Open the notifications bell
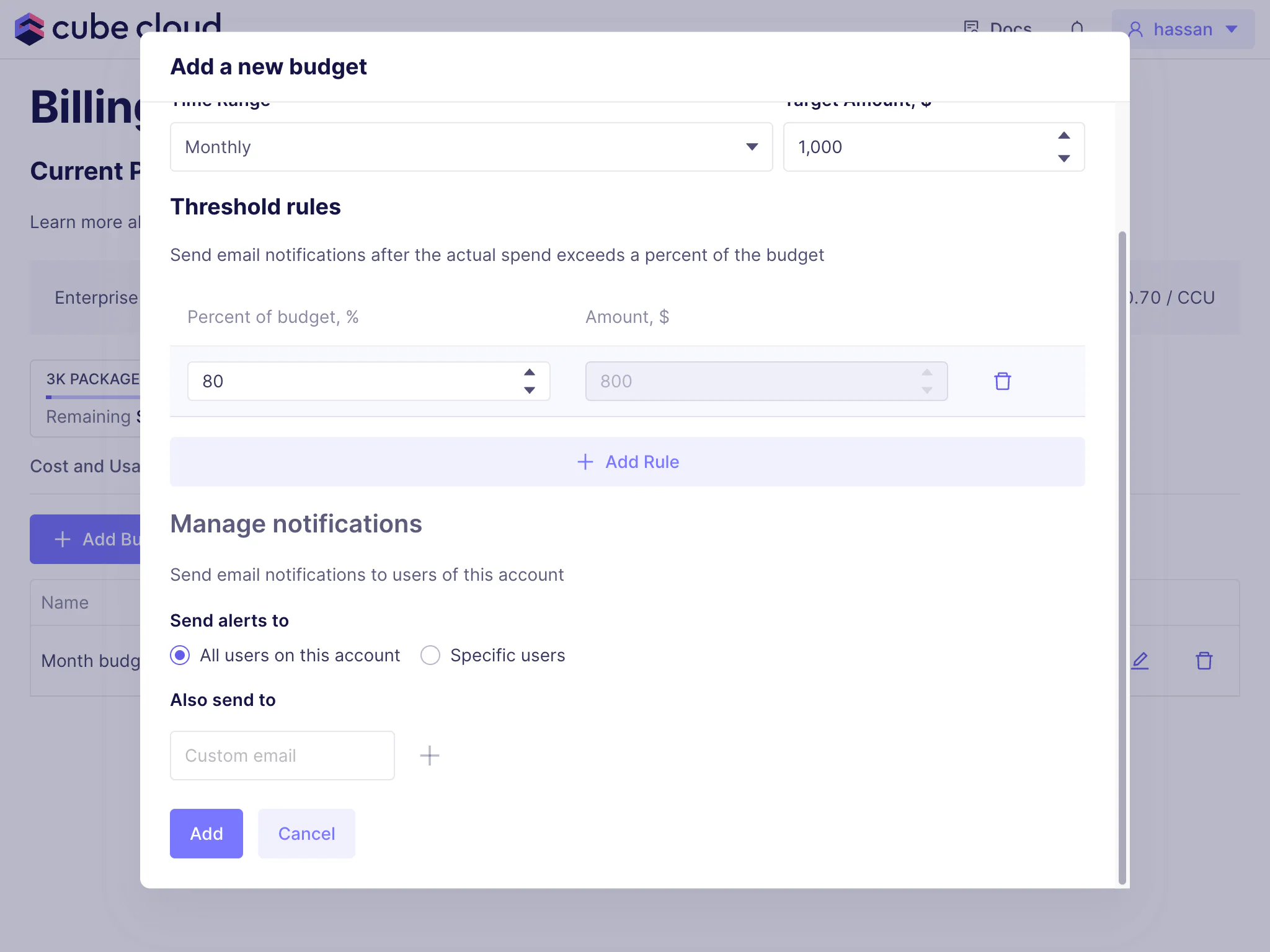The width and height of the screenshot is (1270, 952). [x=1077, y=29]
